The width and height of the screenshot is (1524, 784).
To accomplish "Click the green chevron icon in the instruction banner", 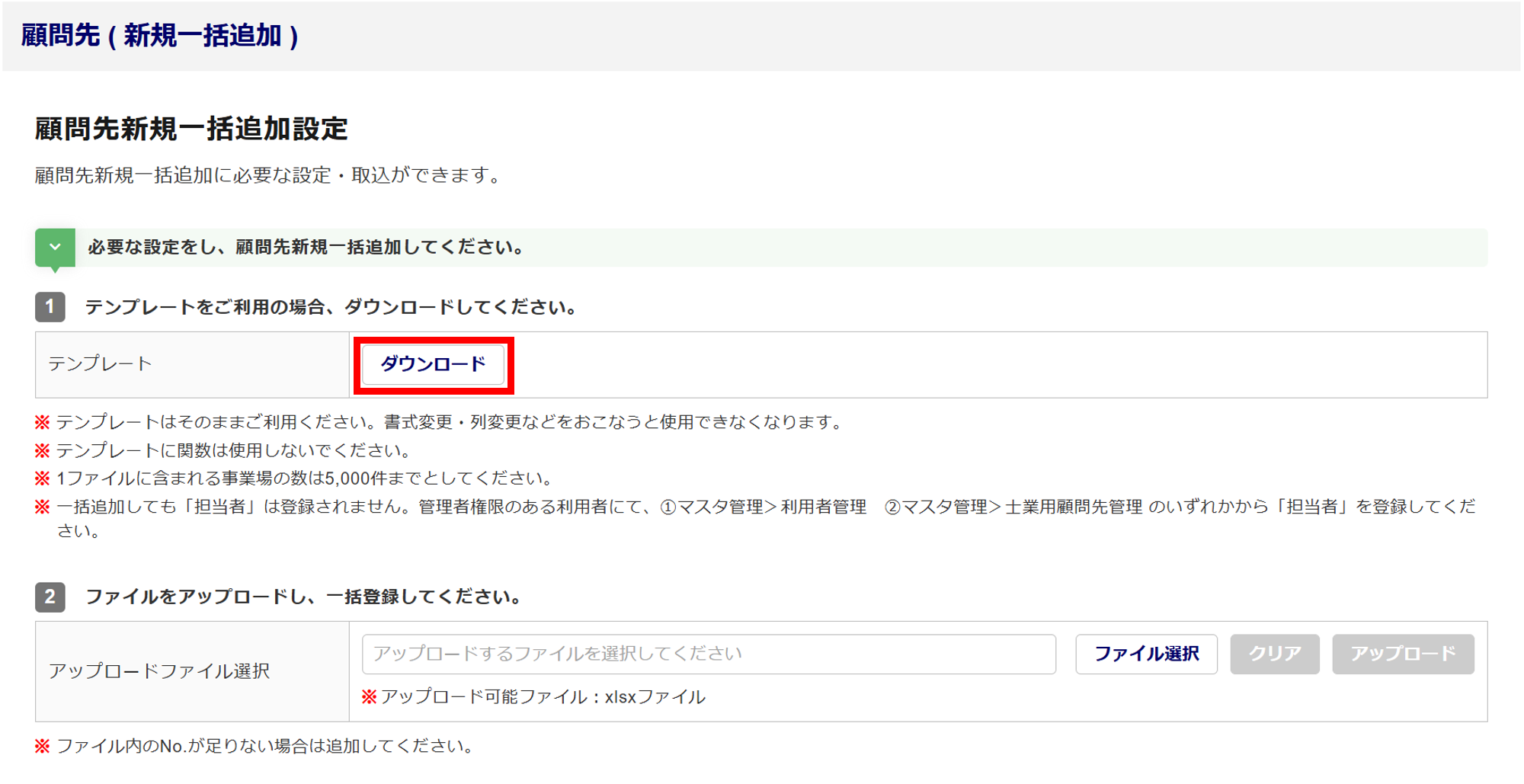I will [55, 247].
